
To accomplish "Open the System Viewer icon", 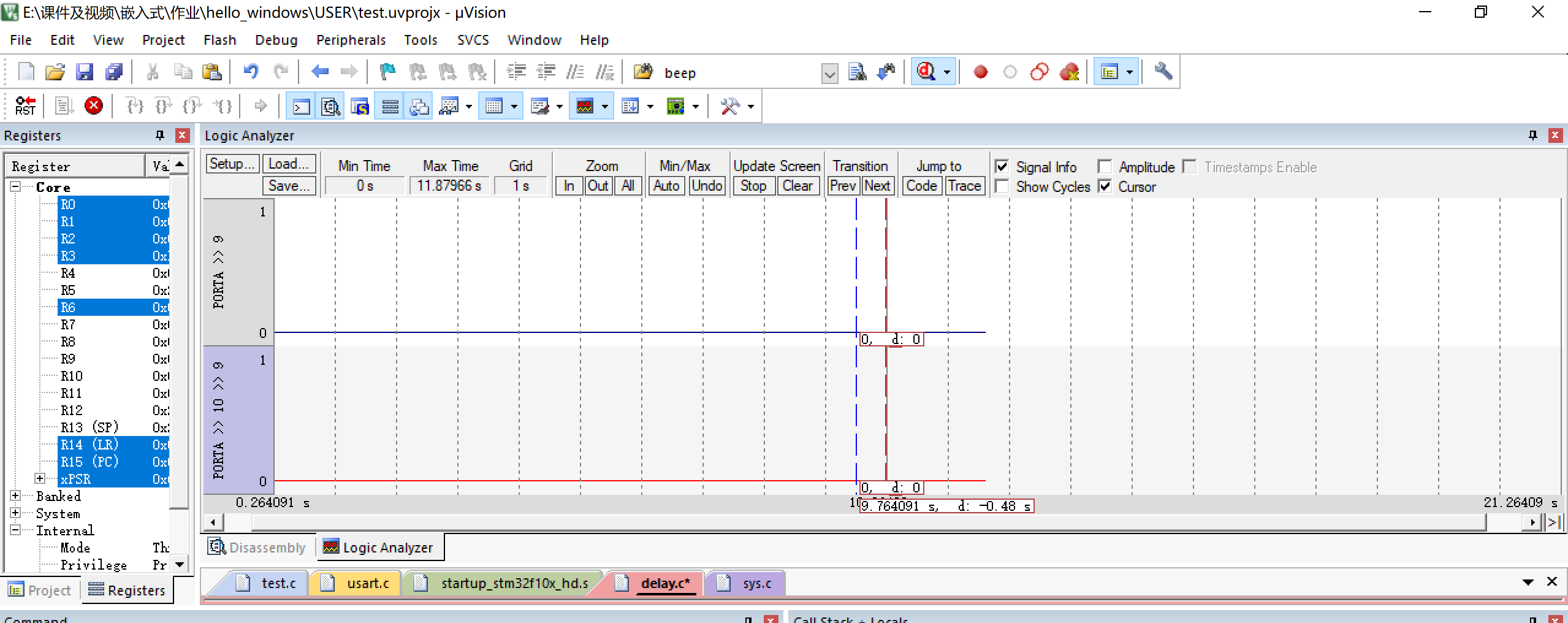I will pos(676,105).
